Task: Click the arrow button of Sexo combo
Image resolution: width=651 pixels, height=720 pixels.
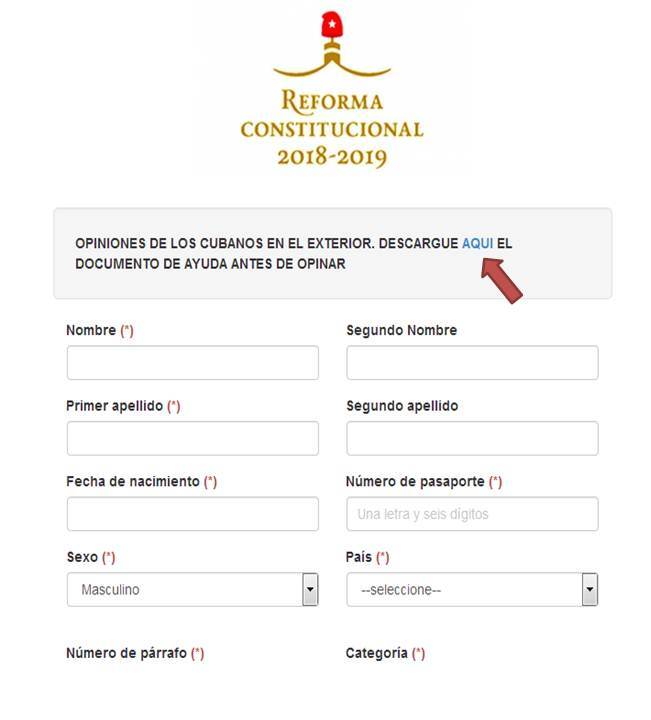Action: tap(310, 590)
